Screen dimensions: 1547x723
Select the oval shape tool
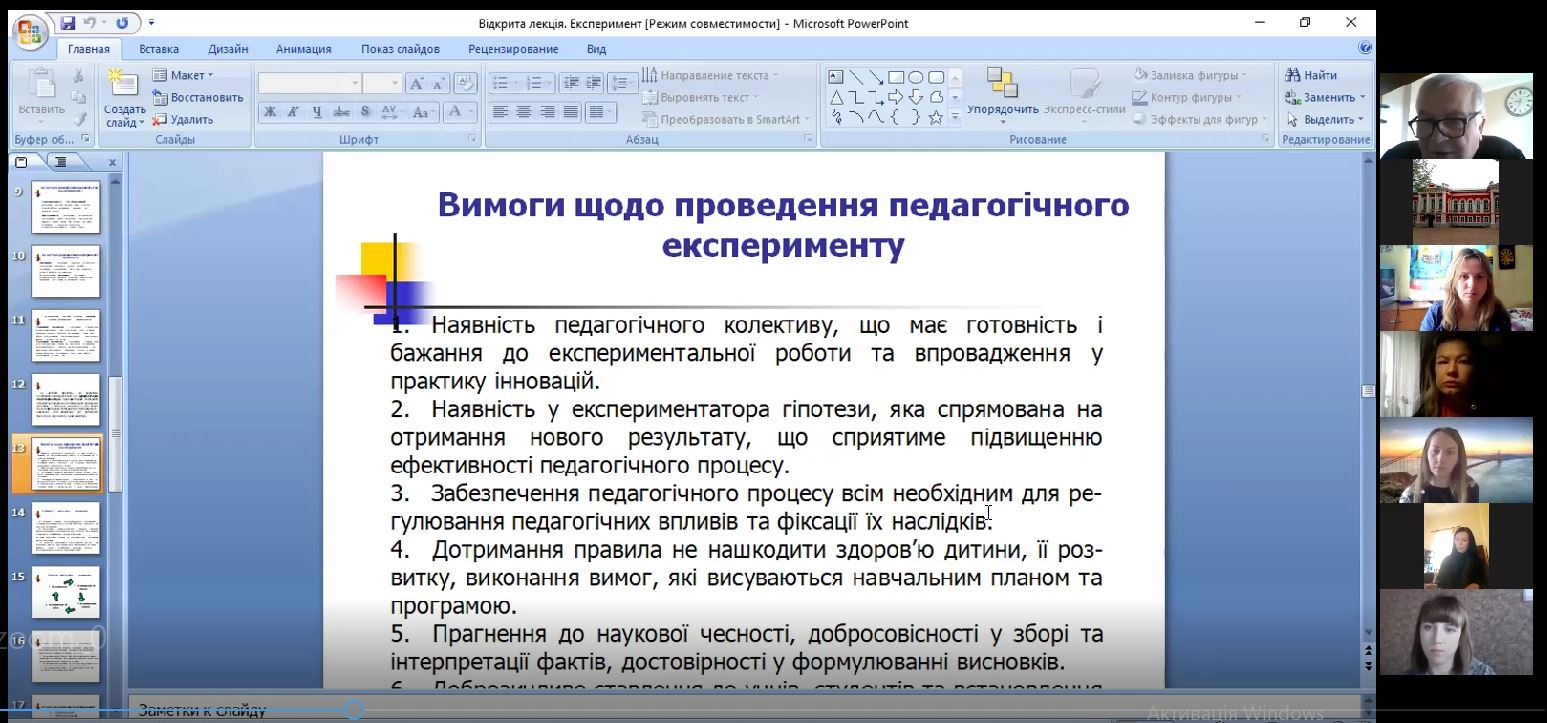pos(915,77)
